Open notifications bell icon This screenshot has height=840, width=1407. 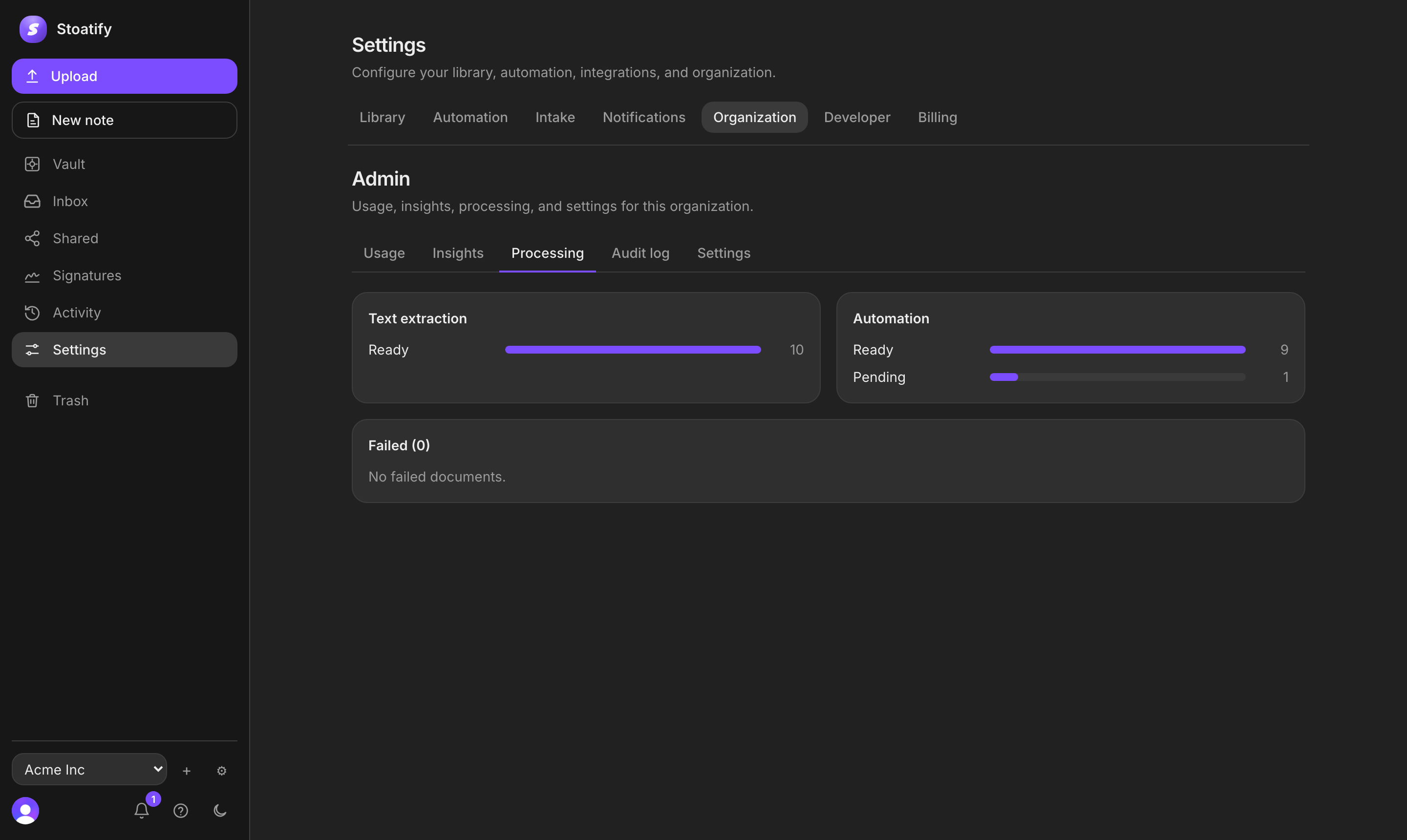142,811
